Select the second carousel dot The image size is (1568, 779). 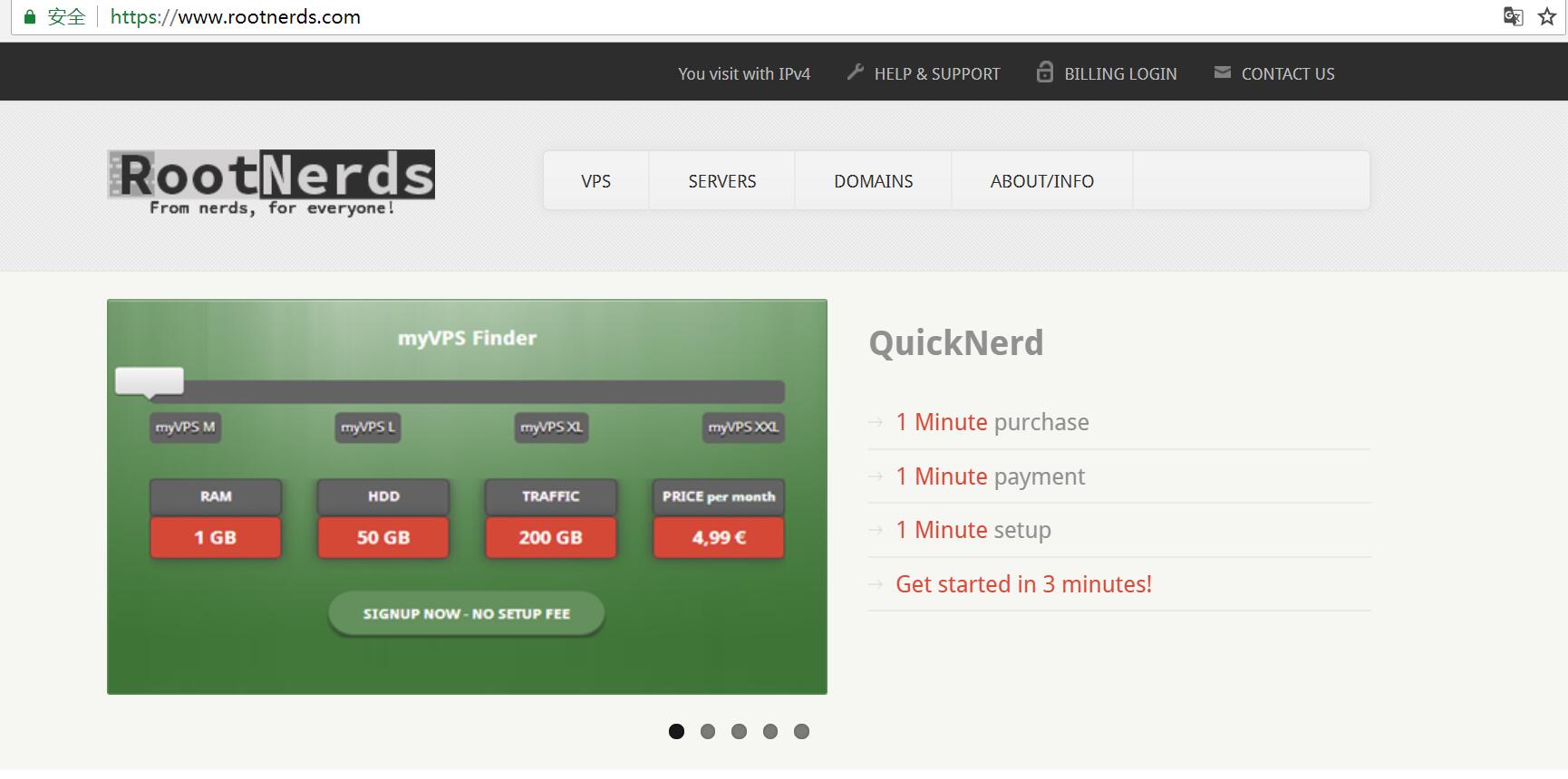tap(708, 731)
